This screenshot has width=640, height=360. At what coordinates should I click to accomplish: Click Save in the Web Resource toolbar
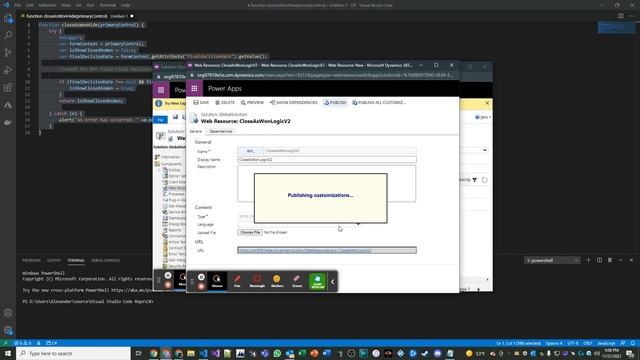pyautogui.click(x=201, y=102)
